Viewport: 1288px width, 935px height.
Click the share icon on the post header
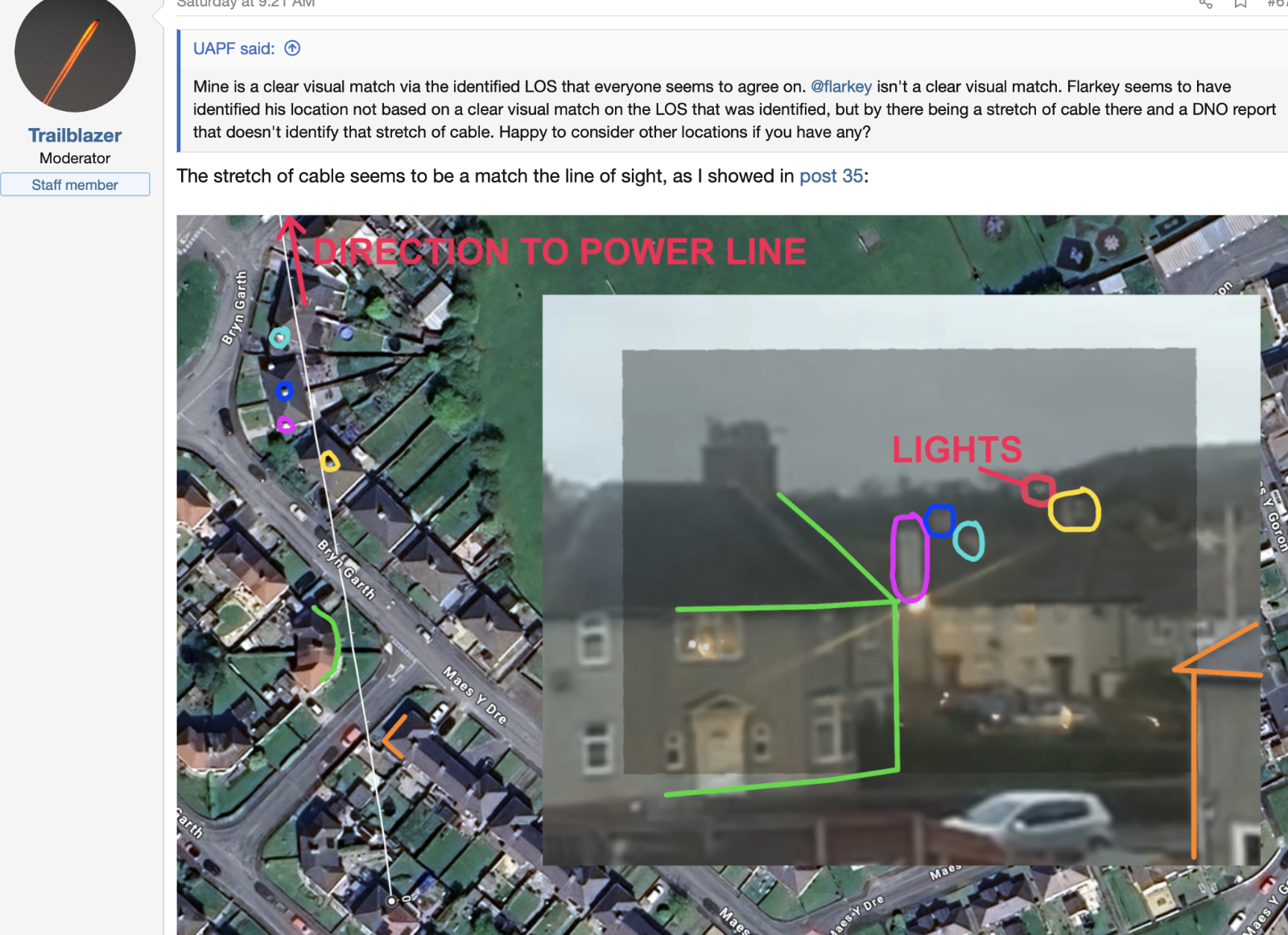click(1205, 4)
